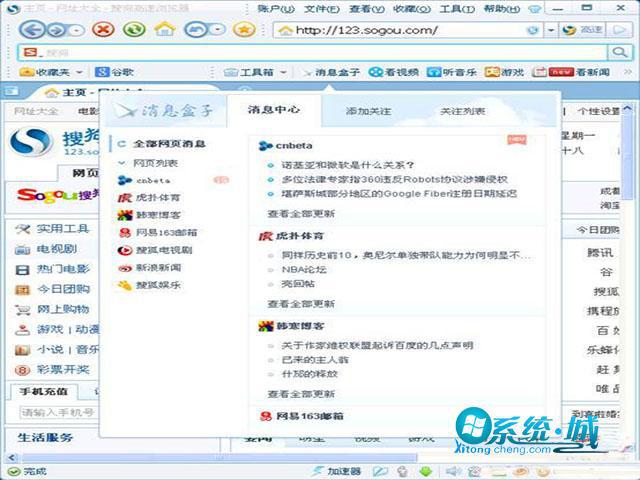Screen dimensions: 640x480
Task: Select 新浪新闻 in the page list
Action: point(149,268)
